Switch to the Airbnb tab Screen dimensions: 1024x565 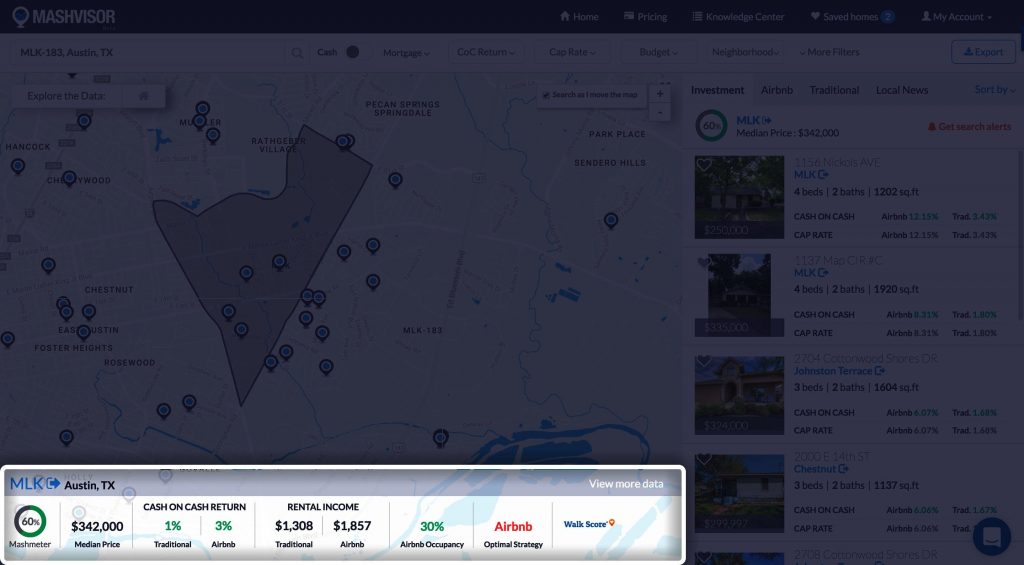coord(776,90)
